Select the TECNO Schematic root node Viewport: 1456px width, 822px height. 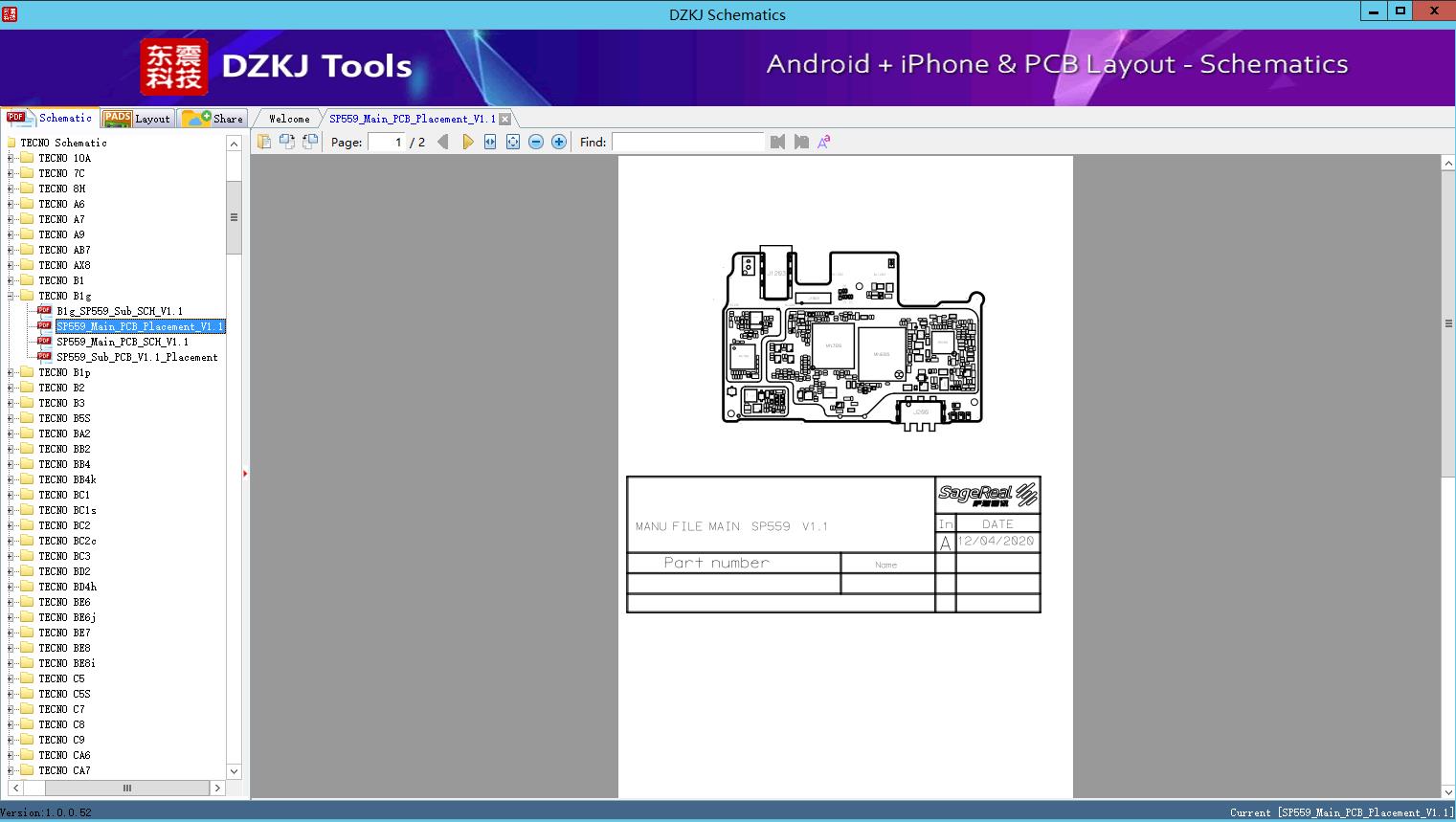coord(63,143)
